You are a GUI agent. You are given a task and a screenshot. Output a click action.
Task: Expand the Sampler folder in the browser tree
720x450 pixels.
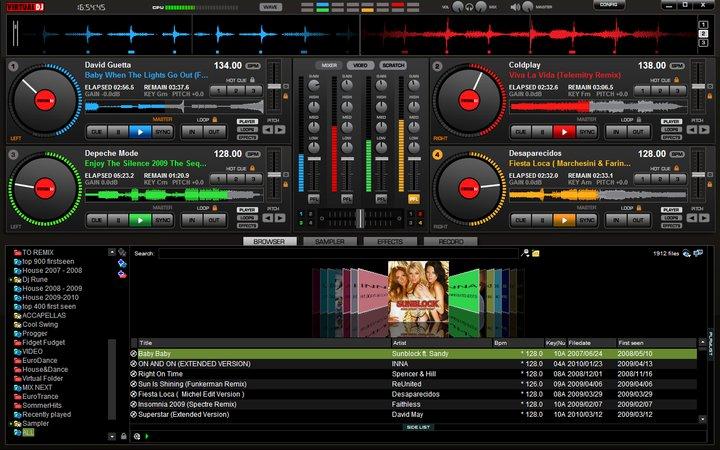coord(9,423)
